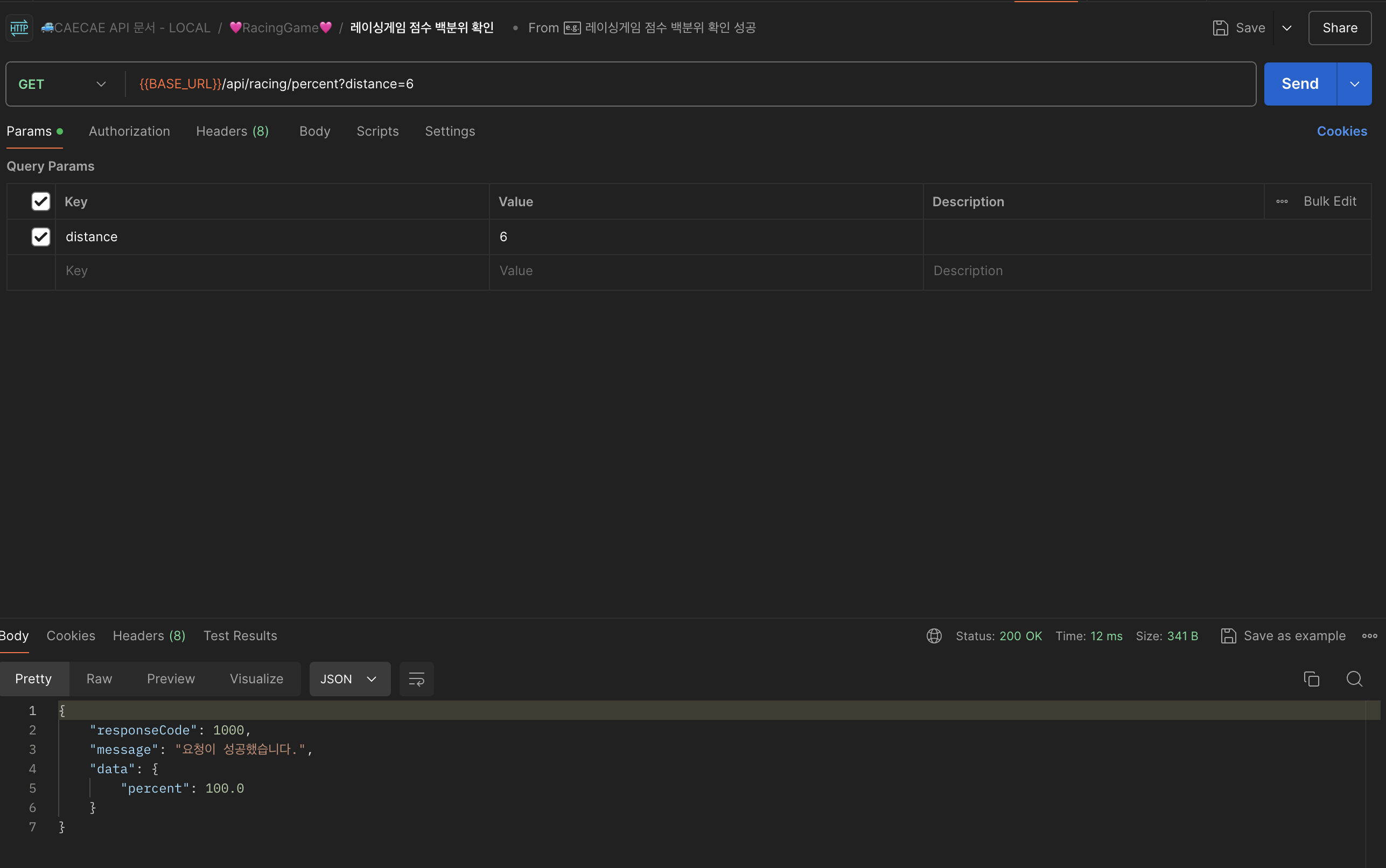Image resolution: width=1386 pixels, height=868 pixels.
Task: Switch to the Params tab
Action: click(34, 131)
